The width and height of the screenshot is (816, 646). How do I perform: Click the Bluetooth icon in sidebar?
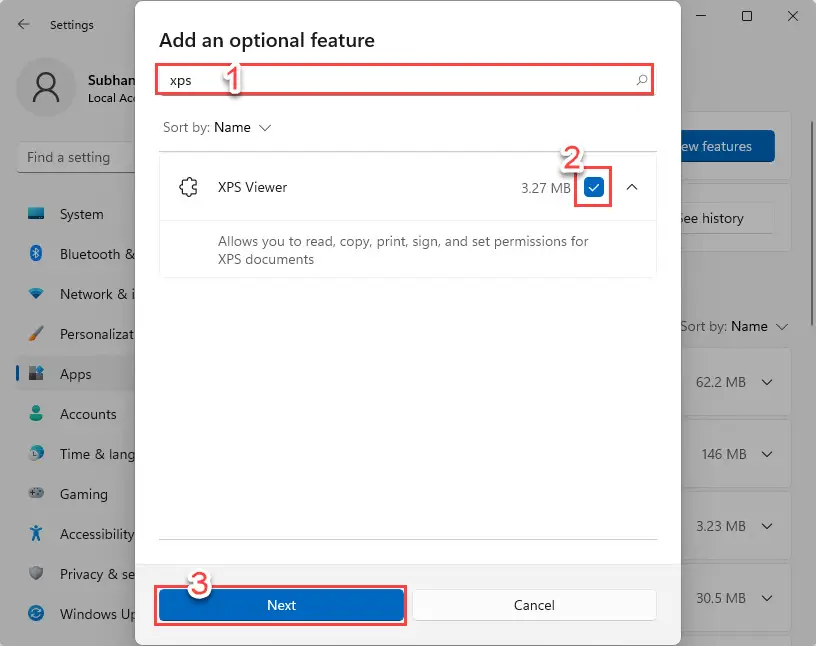pyautogui.click(x=36, y=254)
